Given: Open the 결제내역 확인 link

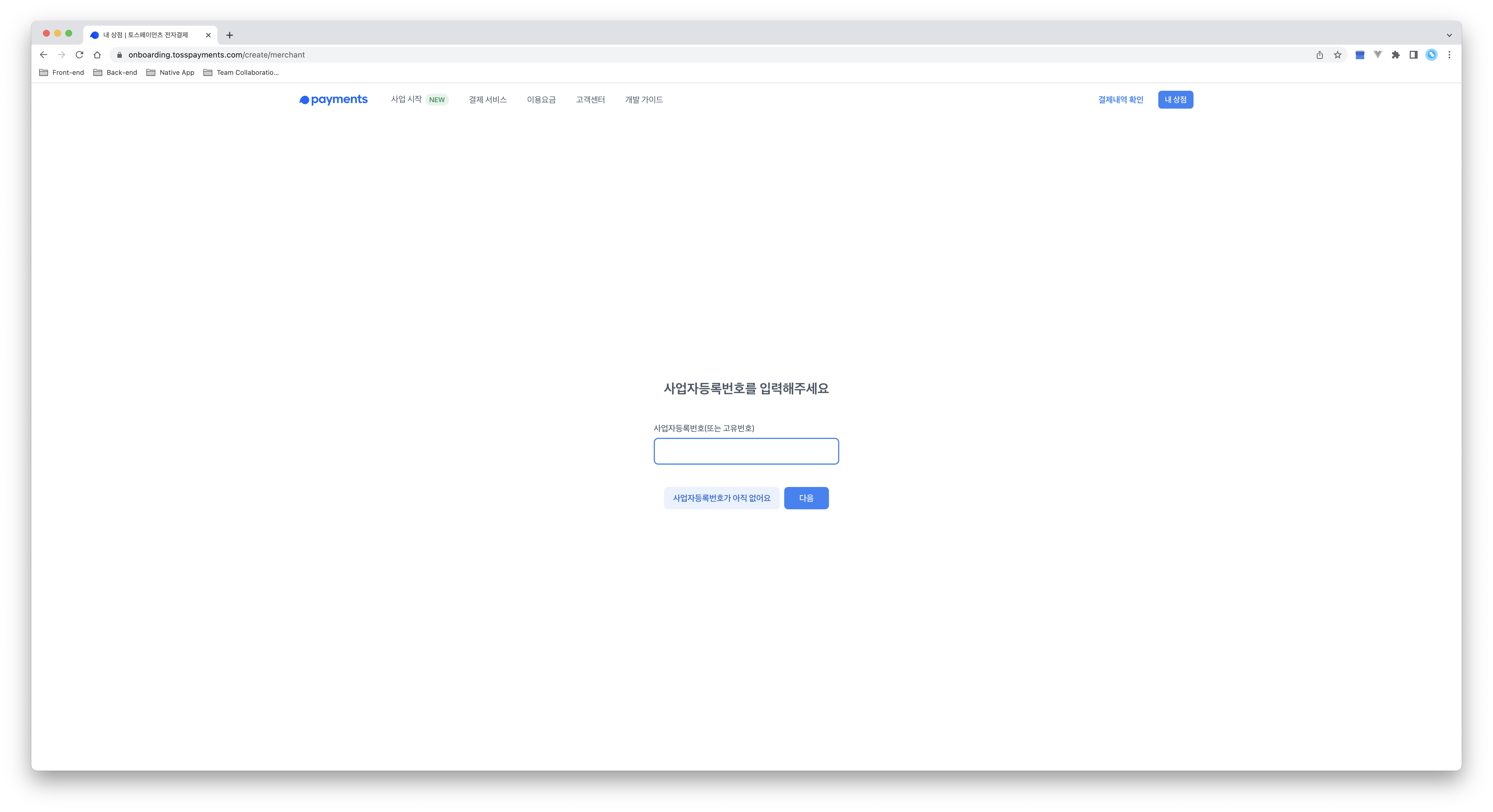Looking at the screenshot, I should 1120,100.
